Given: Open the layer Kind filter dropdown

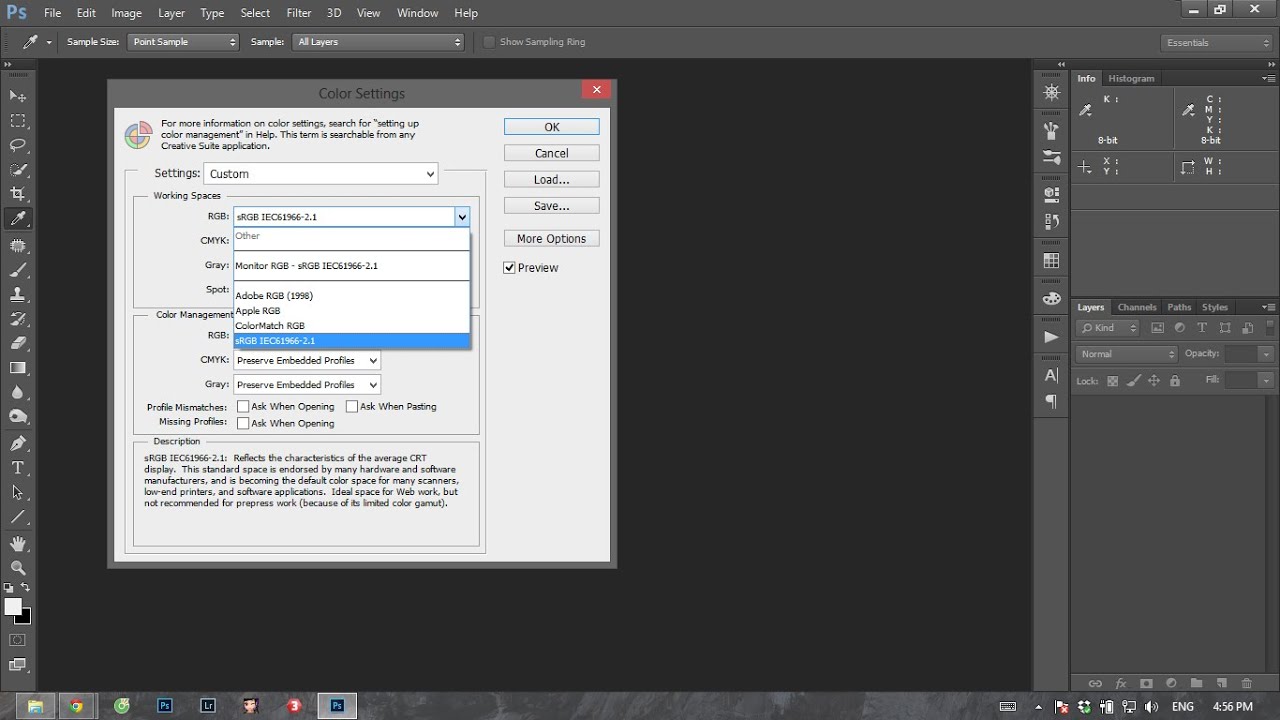Looking at the screenshot, I should pyautogui.click(x=1108, y=328).
